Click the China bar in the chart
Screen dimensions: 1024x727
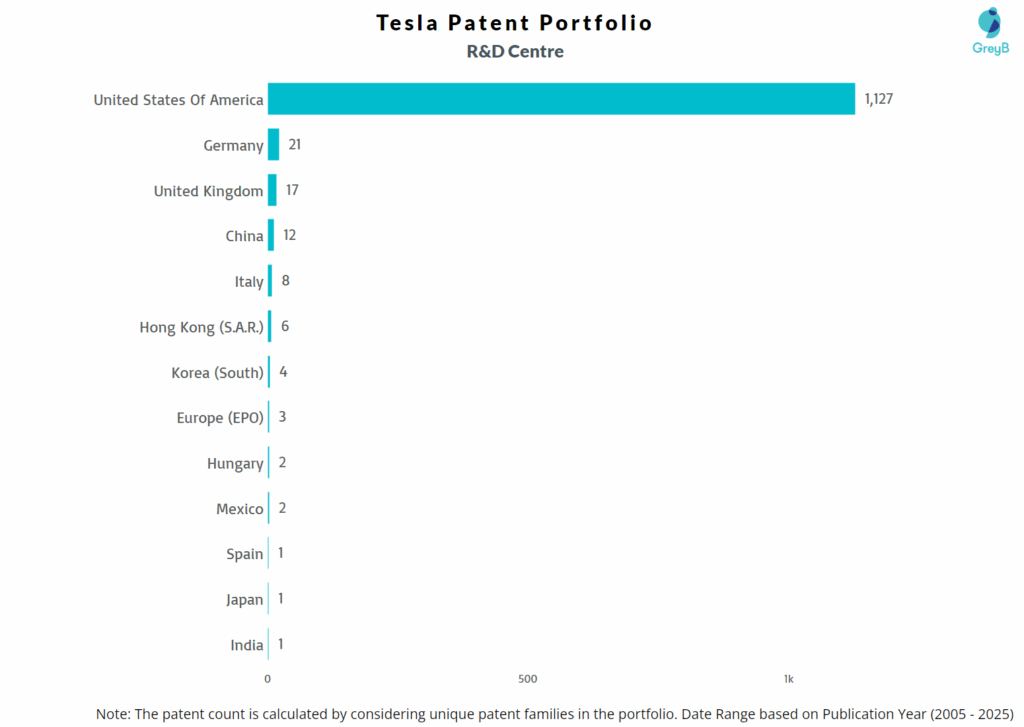[x=271, y=236]
